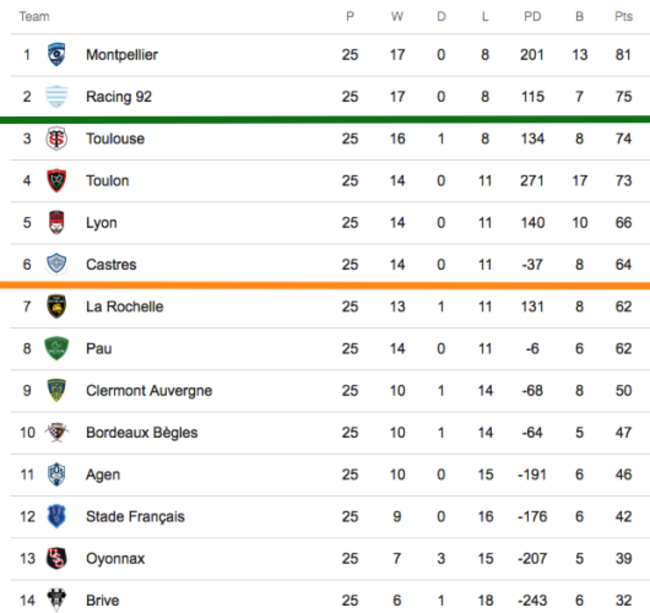
Task: Click the Montpellier team logo
Action: click(57, 54)
